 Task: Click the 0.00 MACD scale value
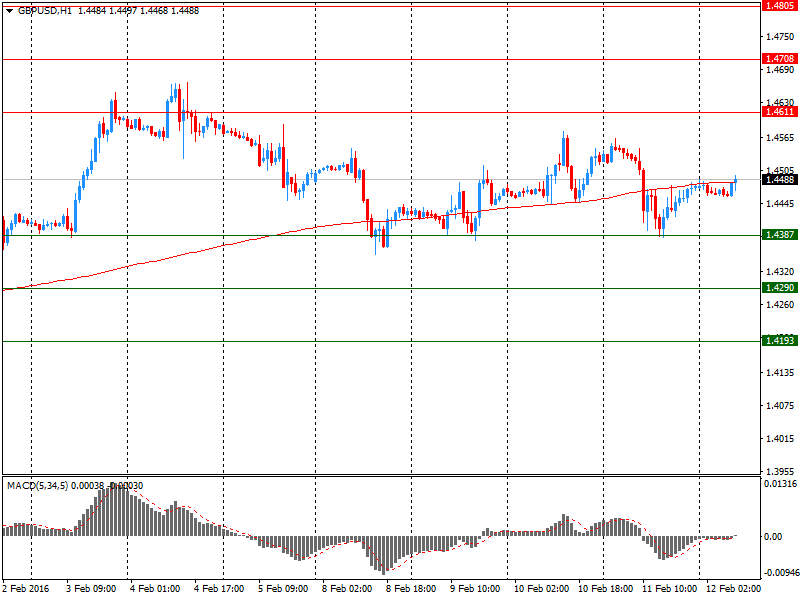pos(773,537)
